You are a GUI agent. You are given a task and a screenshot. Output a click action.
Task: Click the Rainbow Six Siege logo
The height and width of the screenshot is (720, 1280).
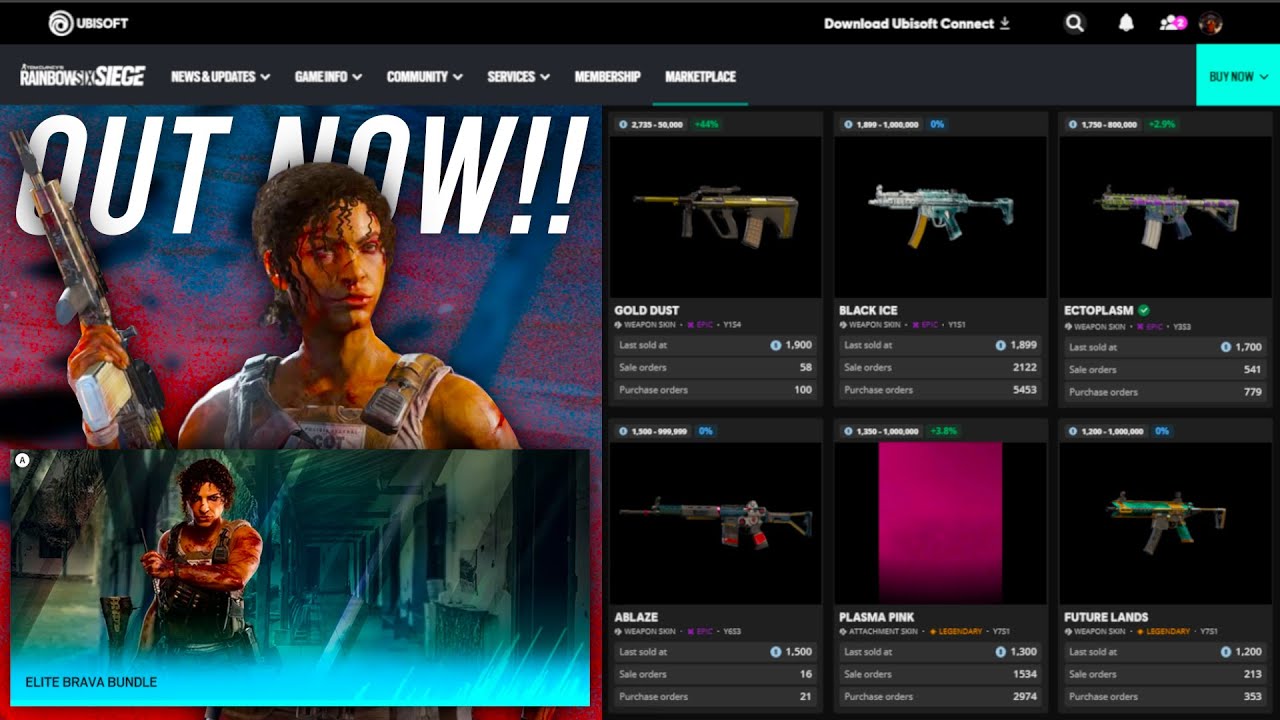[x=83, y=75]
